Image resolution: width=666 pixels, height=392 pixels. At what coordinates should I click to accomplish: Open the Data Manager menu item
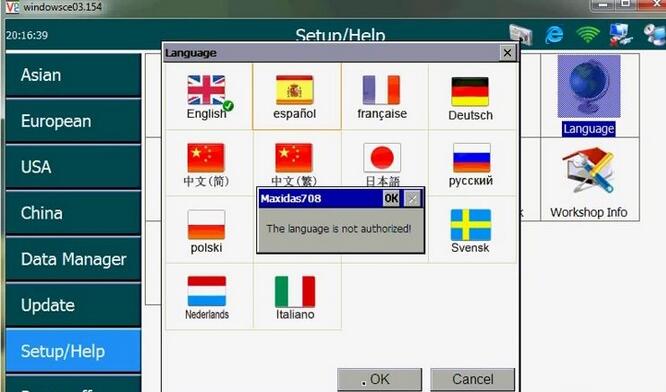(x=73, y=259)
